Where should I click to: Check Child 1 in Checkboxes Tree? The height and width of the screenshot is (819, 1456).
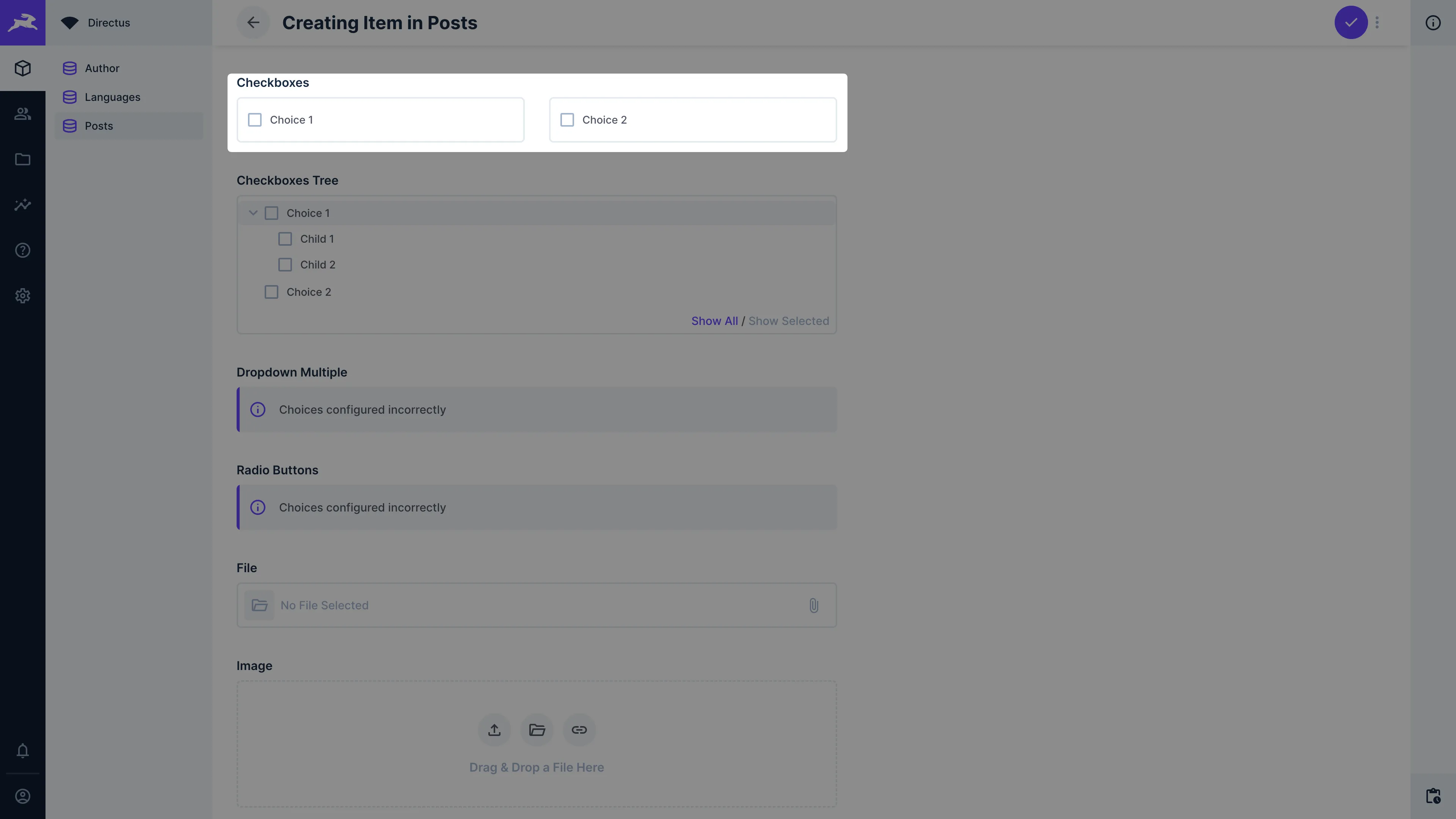pos(285,238)
